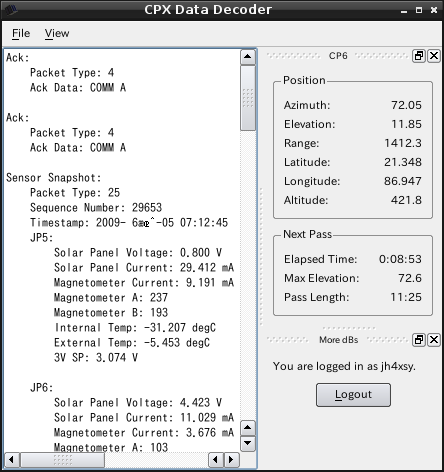Image resolution: width=444 pixels, height=472 pixels.
Task: Click the 'Sensor Snapshot:' heading line
Action: pyautogui.click(x=53, y=178)
